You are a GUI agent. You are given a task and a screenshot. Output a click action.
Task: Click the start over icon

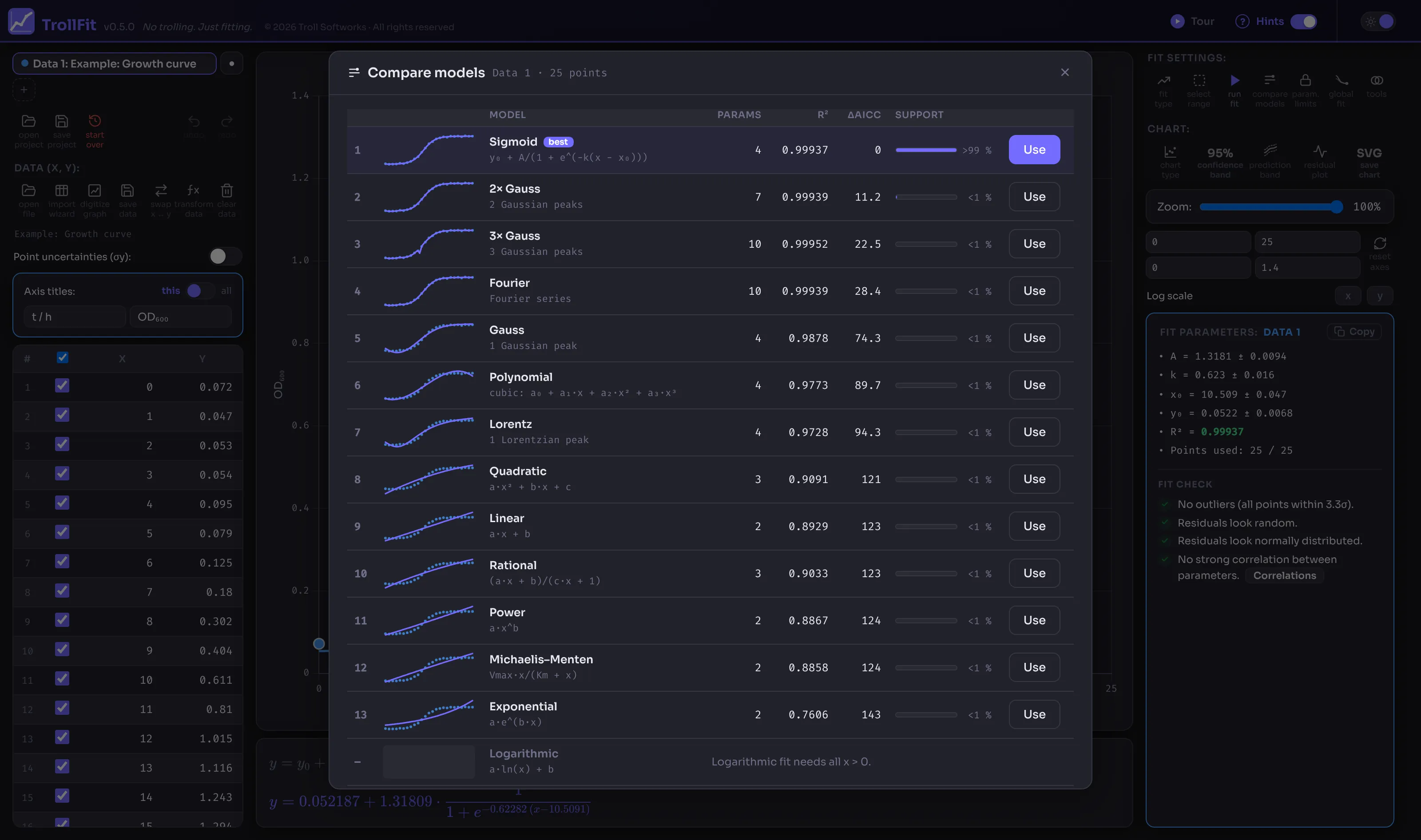[x=95, y=121]
